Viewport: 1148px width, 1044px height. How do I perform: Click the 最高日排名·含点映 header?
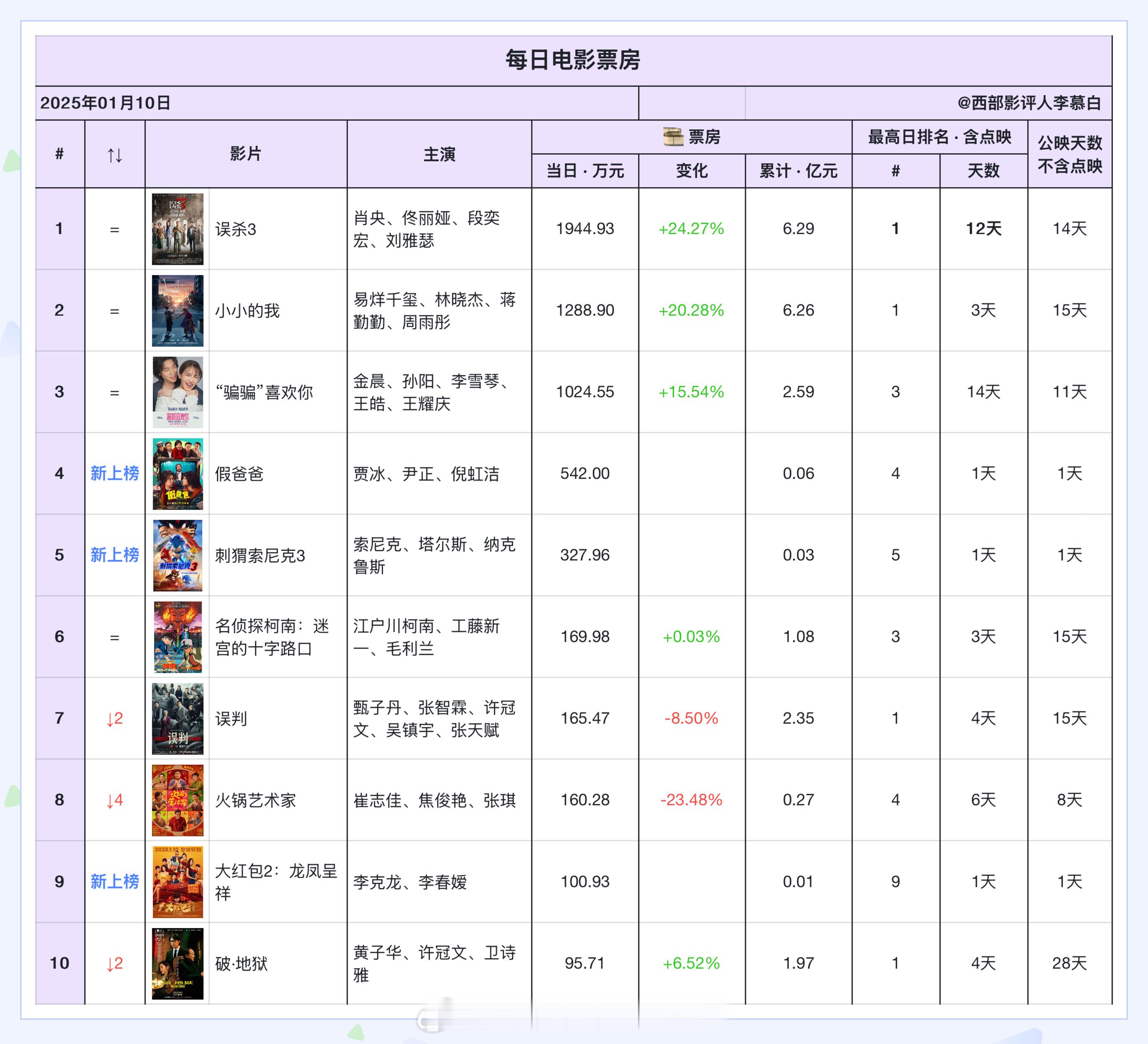(x=940, y=136)
